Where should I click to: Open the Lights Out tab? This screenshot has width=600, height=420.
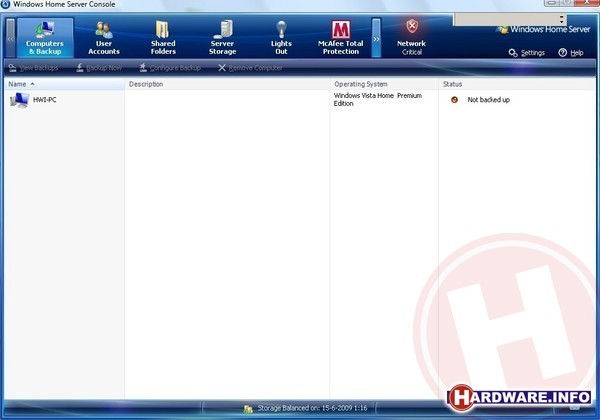coord(281,38)
